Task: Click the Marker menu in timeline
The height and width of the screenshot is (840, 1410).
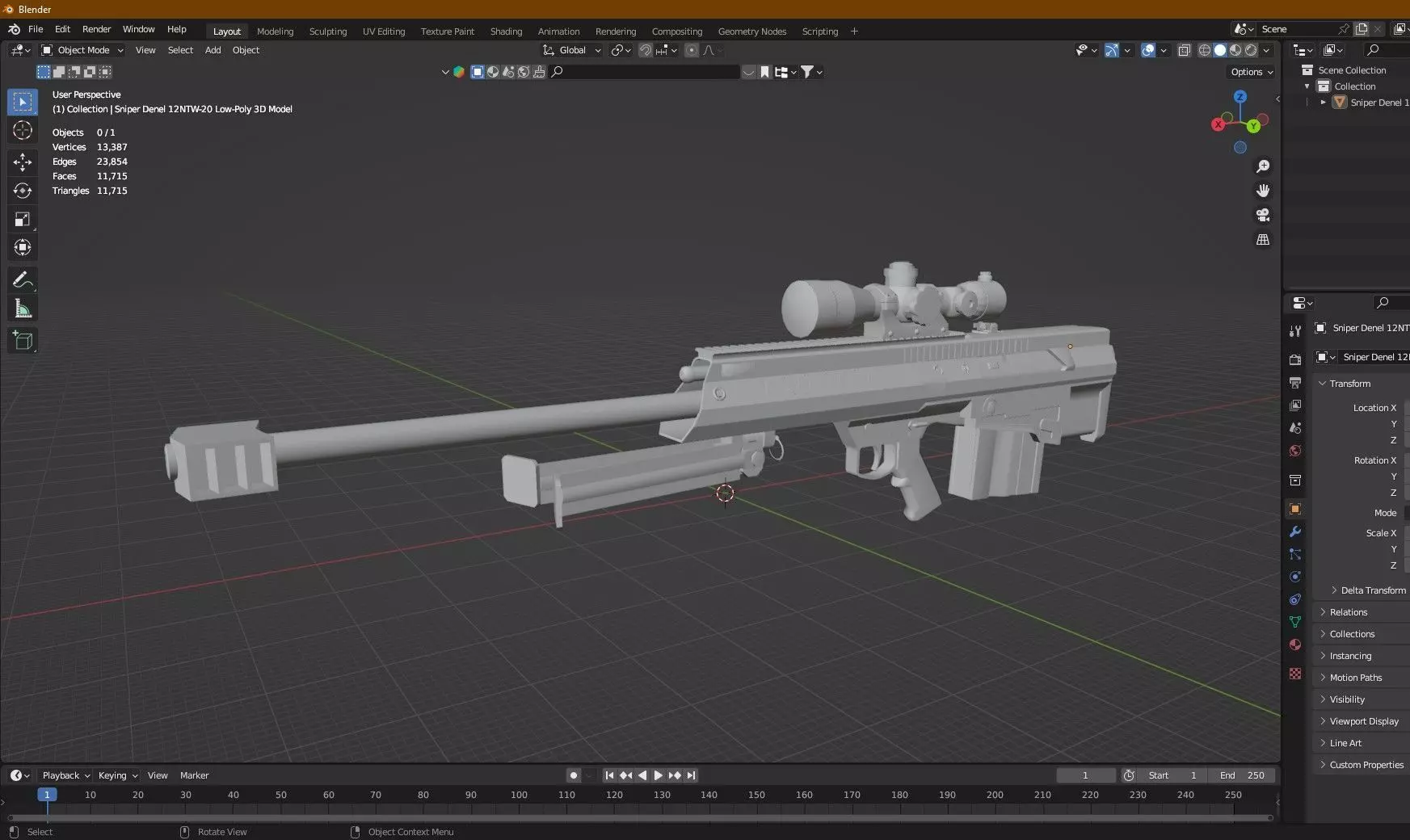Action: click(194, 775)
